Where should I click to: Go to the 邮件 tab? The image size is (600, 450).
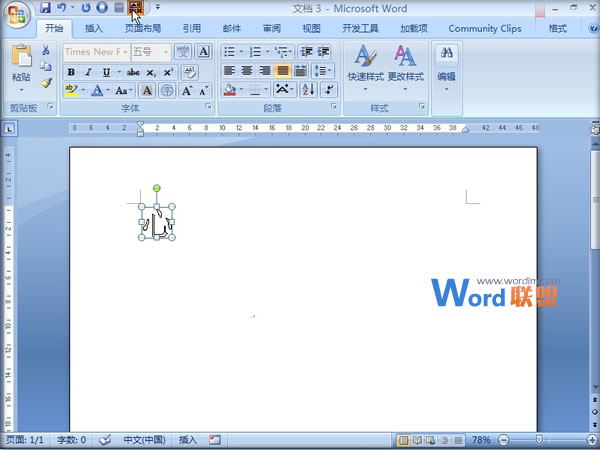tap(232, 28)
